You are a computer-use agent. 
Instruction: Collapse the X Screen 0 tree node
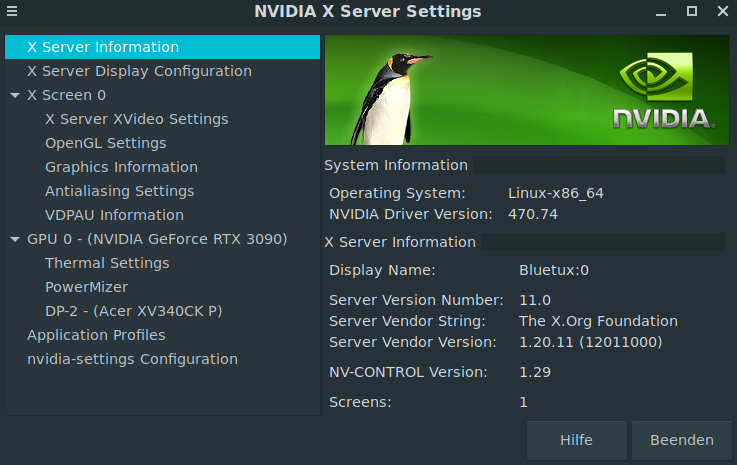[15, 95]
